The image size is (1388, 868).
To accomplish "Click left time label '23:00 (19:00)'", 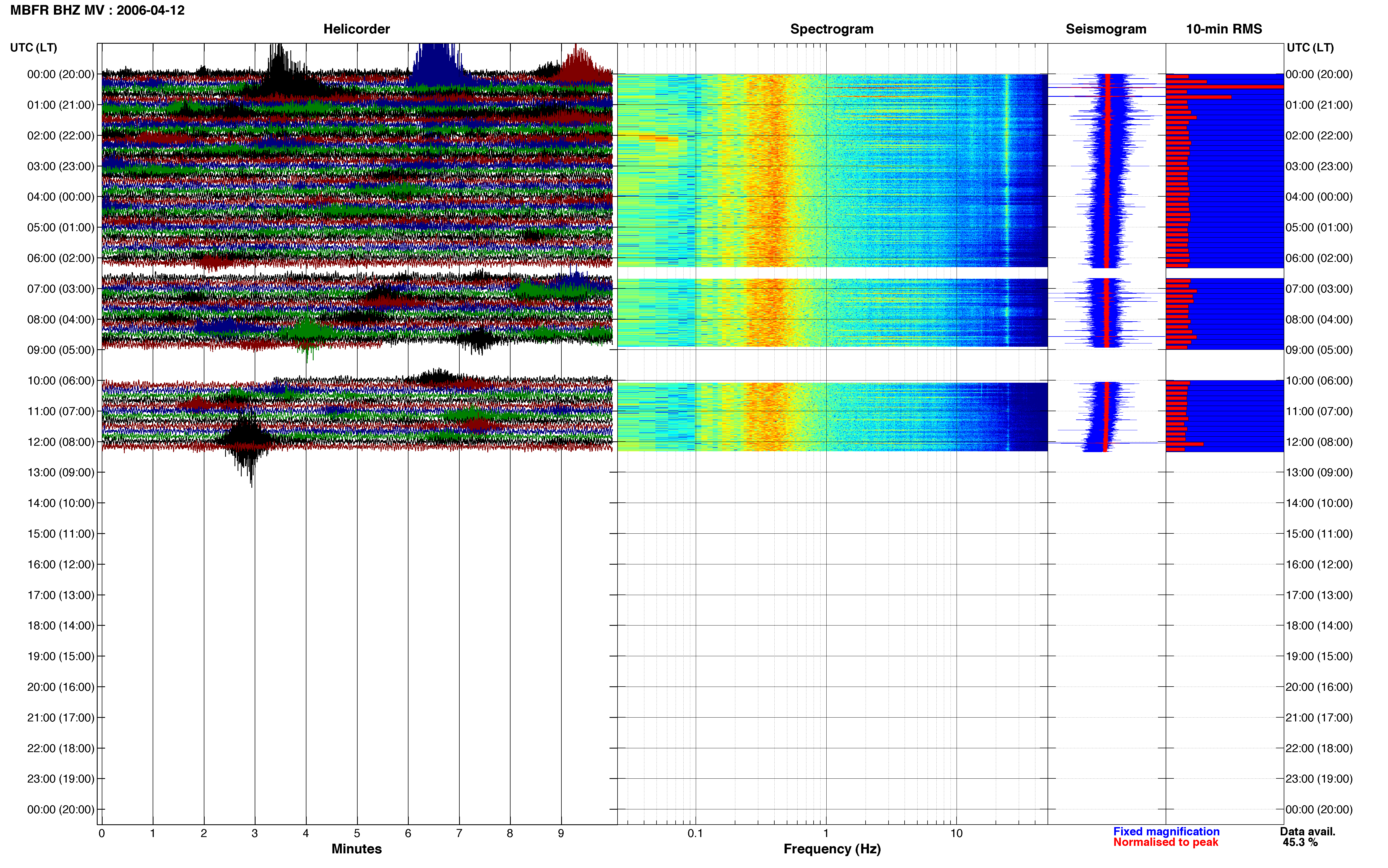I will point(60,779).
